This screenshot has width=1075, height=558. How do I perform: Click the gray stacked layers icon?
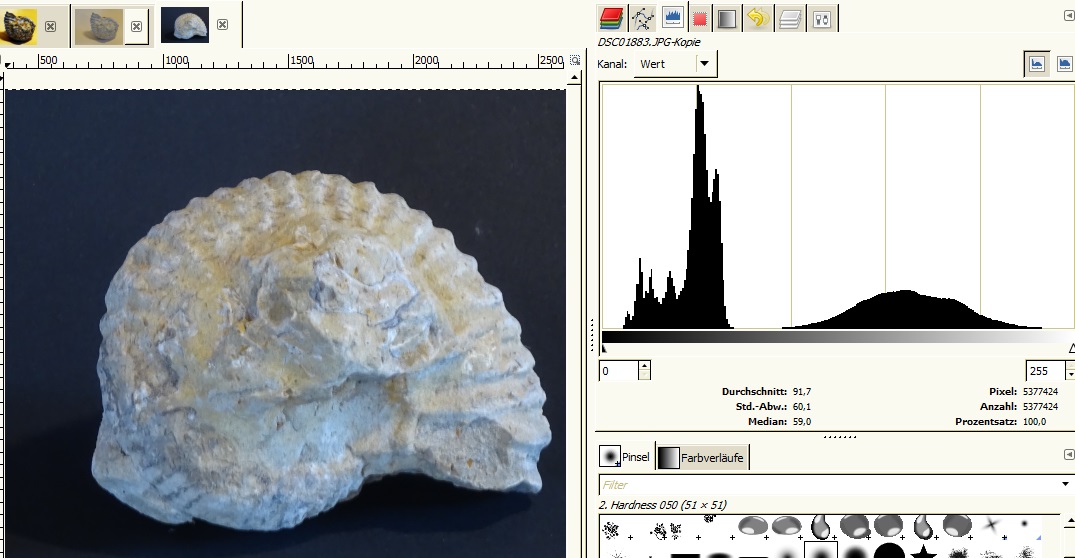[x=790, y=18]
